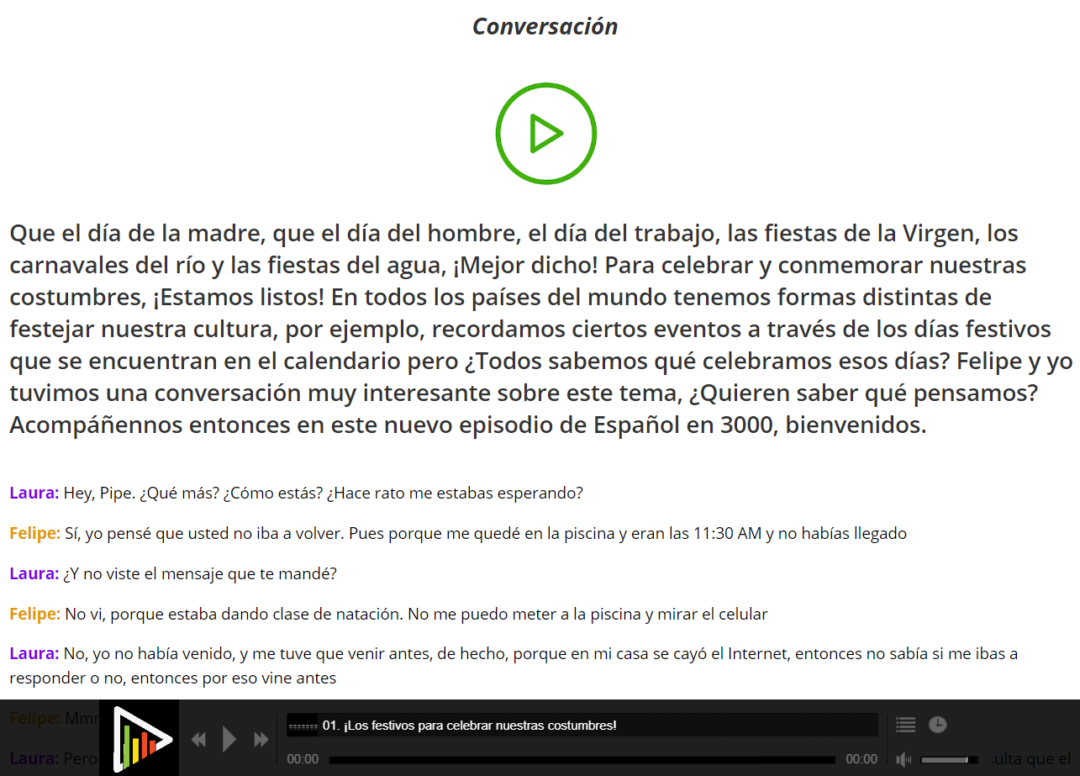Click the total duration time on right
This screenshot has height=776, width=1080.
click(x=861, y=760)
